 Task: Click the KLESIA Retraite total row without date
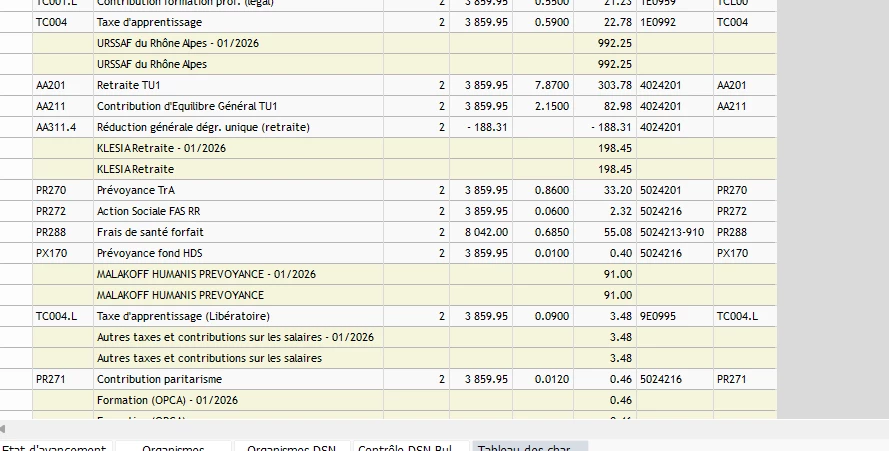click(404, 169)
